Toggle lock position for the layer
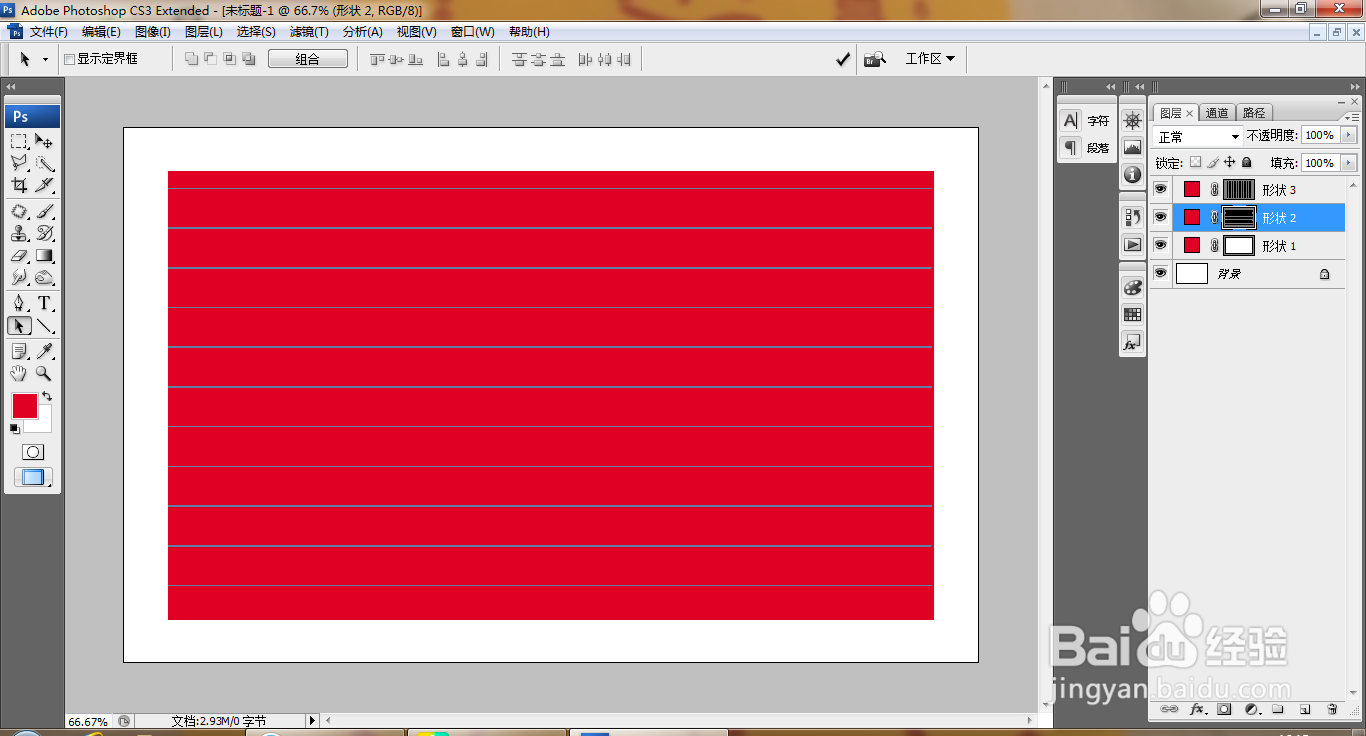Screen dimensions: 1366x736 pyautogui.click(x=1230, y=162)
